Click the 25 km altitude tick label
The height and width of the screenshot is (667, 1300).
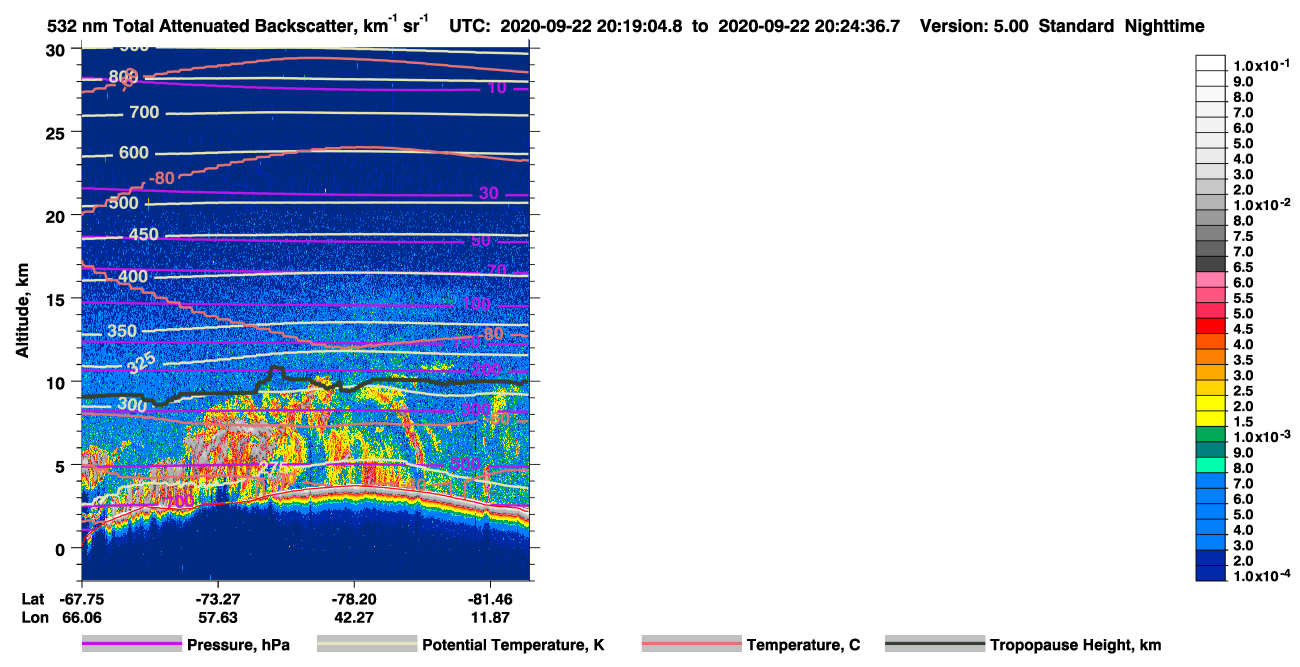point(55,133)
